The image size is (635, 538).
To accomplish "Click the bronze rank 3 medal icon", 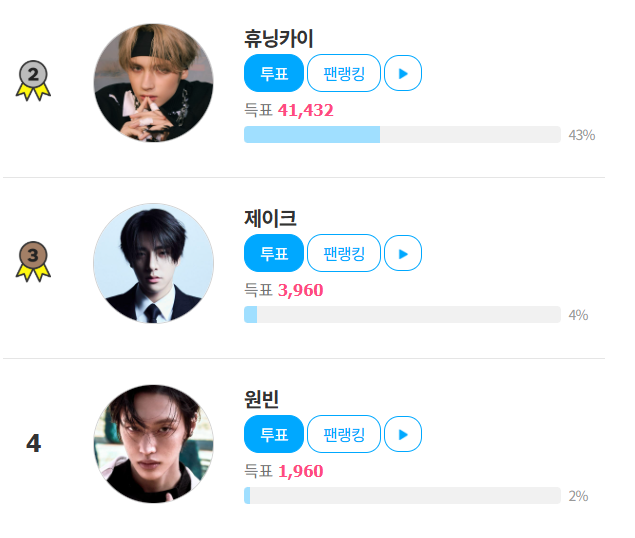I will point(33,260).
